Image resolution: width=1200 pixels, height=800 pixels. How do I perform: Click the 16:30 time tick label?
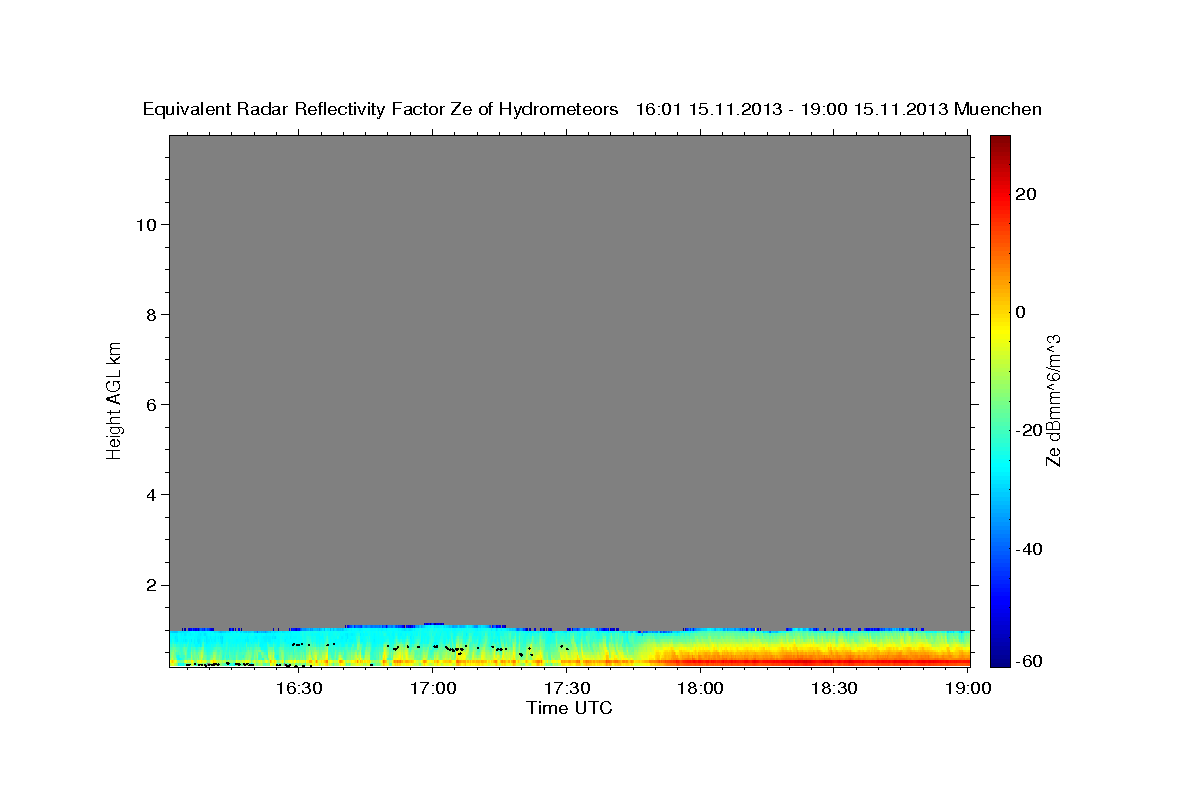[x=299, y=688]
